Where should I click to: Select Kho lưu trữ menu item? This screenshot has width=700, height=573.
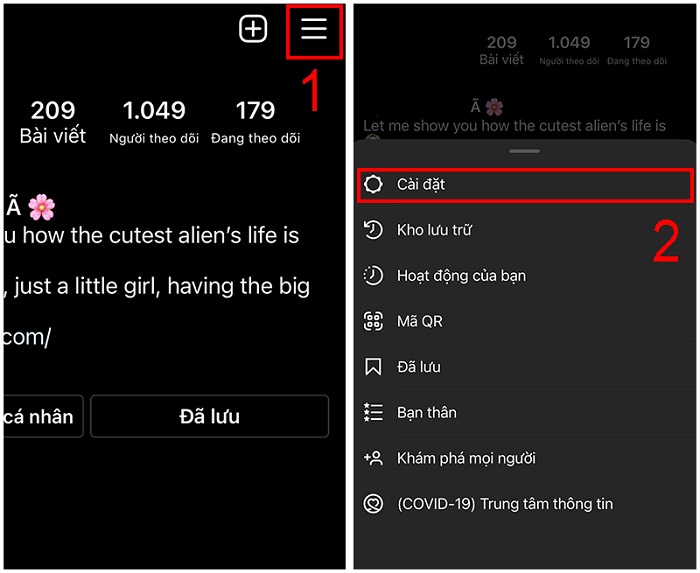(525, 230)
